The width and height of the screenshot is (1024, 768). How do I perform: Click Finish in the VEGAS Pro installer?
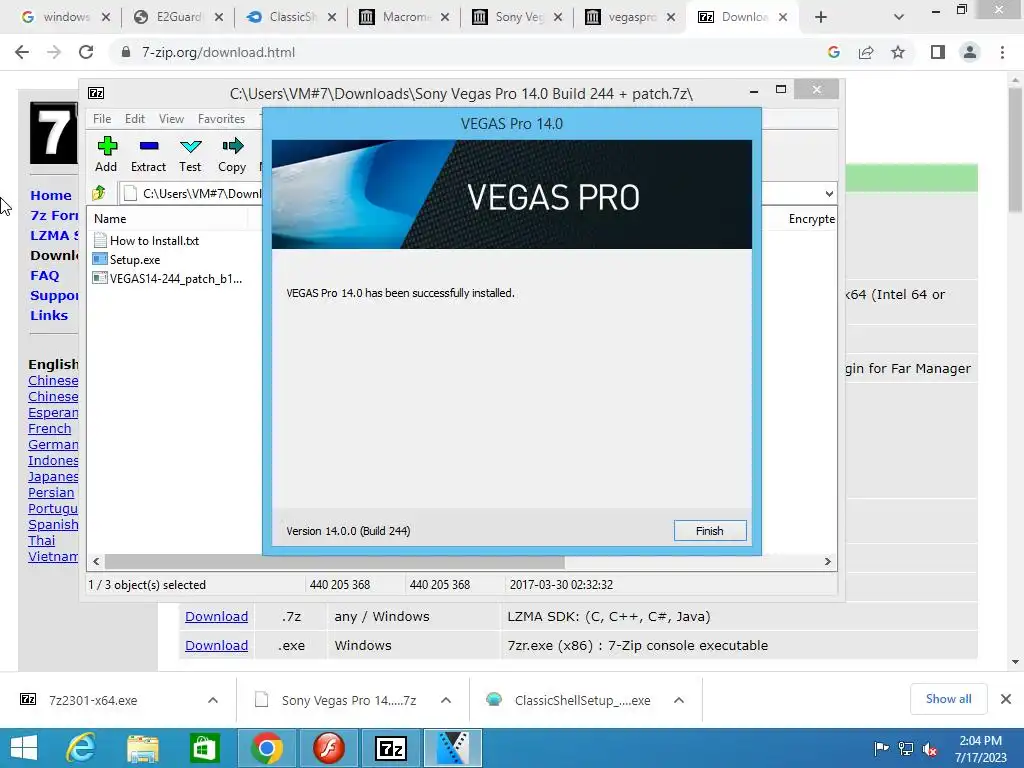[x=710, y=531]
